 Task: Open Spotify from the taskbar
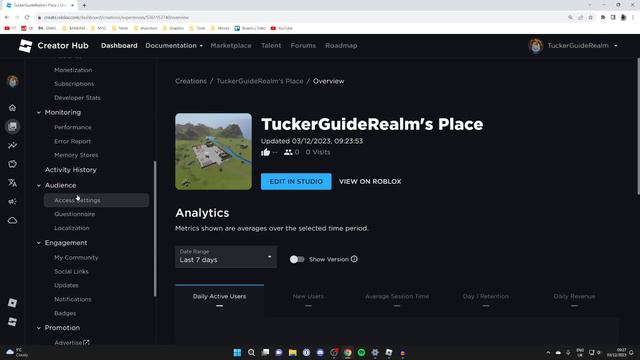point(361,353)
